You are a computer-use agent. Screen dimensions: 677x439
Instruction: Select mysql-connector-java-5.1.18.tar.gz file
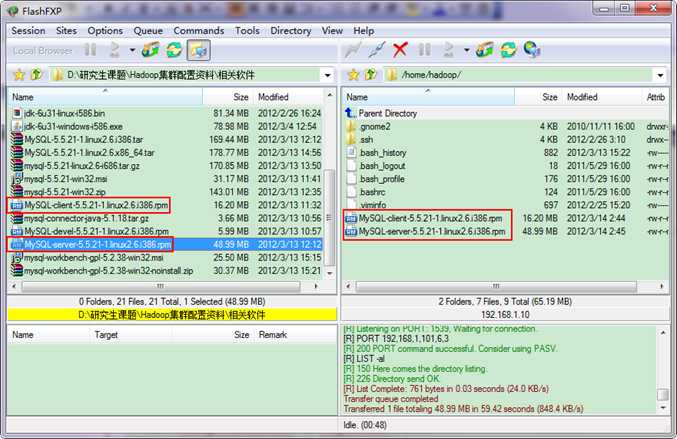pos(167,218)
